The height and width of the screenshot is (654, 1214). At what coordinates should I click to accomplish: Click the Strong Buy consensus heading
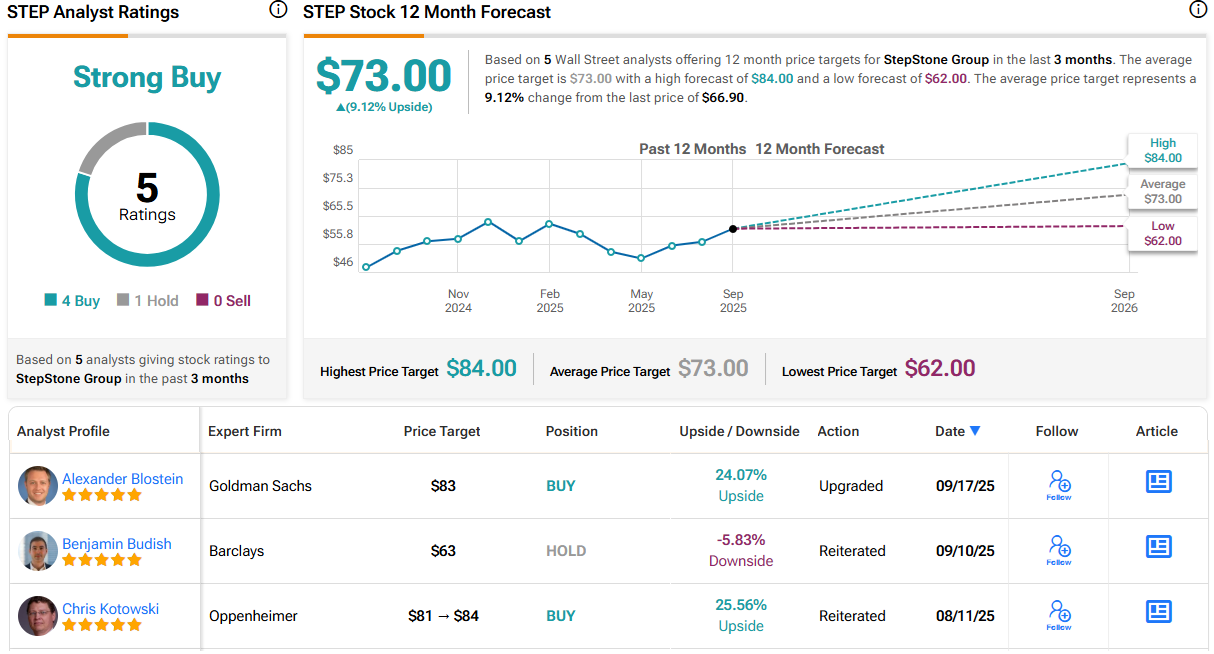[x=147, y=77]
